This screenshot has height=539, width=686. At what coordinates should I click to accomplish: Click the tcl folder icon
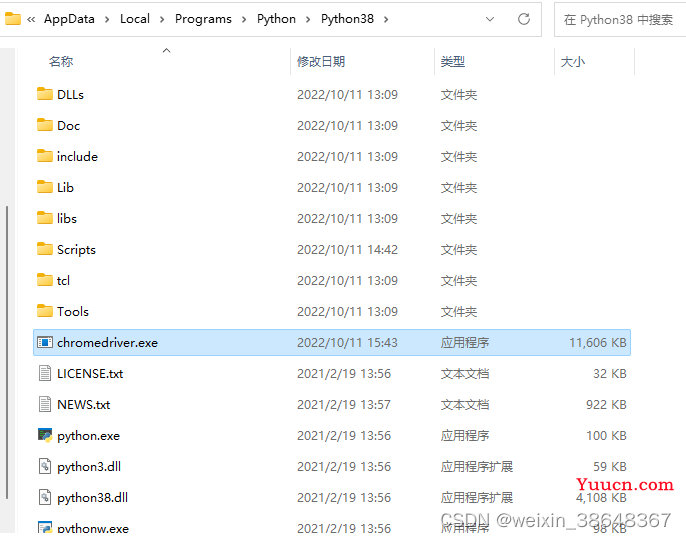click(x=45, y=280)
